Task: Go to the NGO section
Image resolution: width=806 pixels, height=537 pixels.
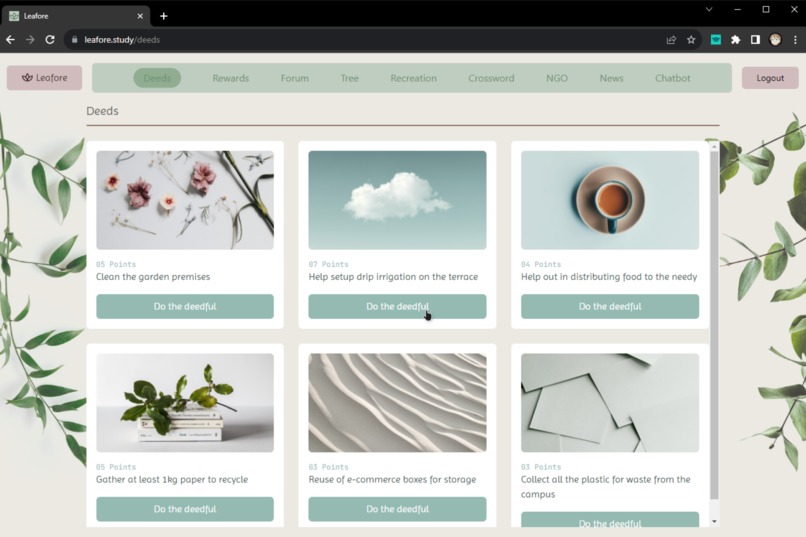Action: click(557, 78)
